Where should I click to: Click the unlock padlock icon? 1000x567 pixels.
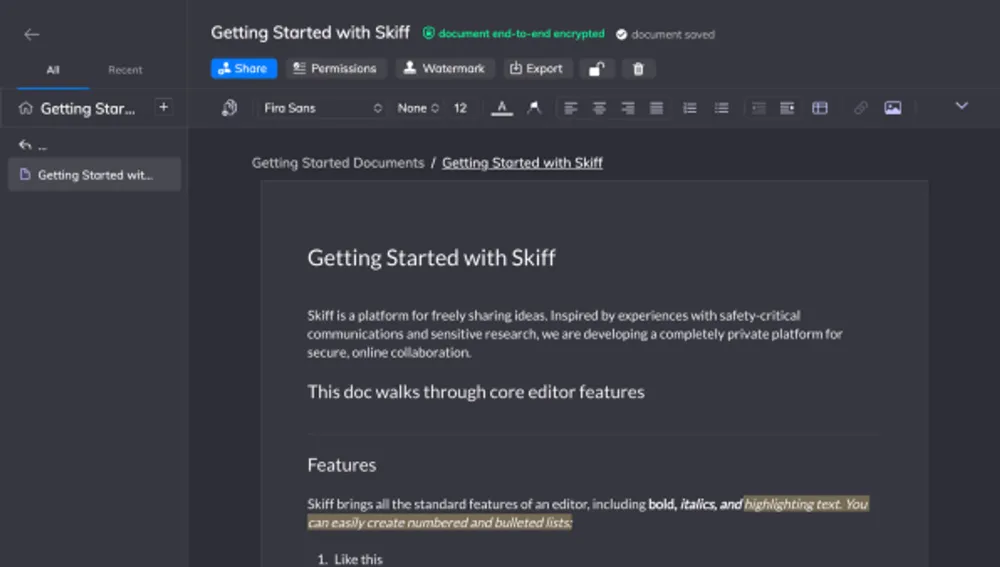click(x=596, y=69)
